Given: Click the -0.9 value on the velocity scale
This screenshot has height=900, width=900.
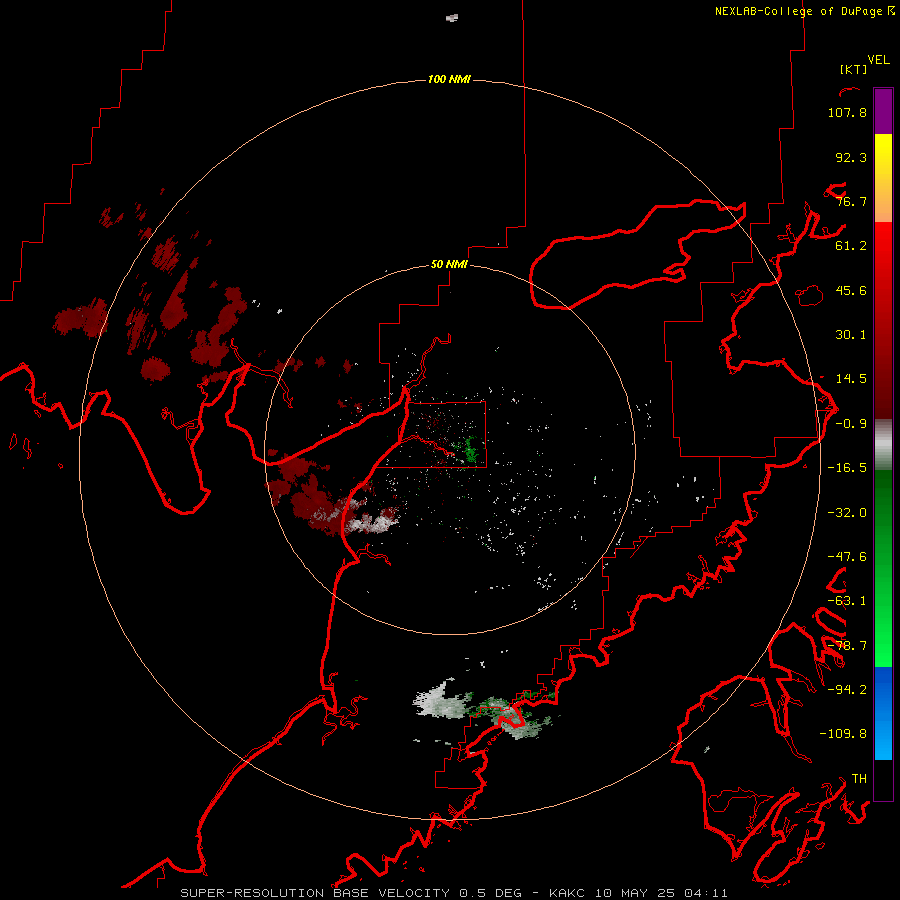Looking at the screenshot, I should [x=851, y=424].
